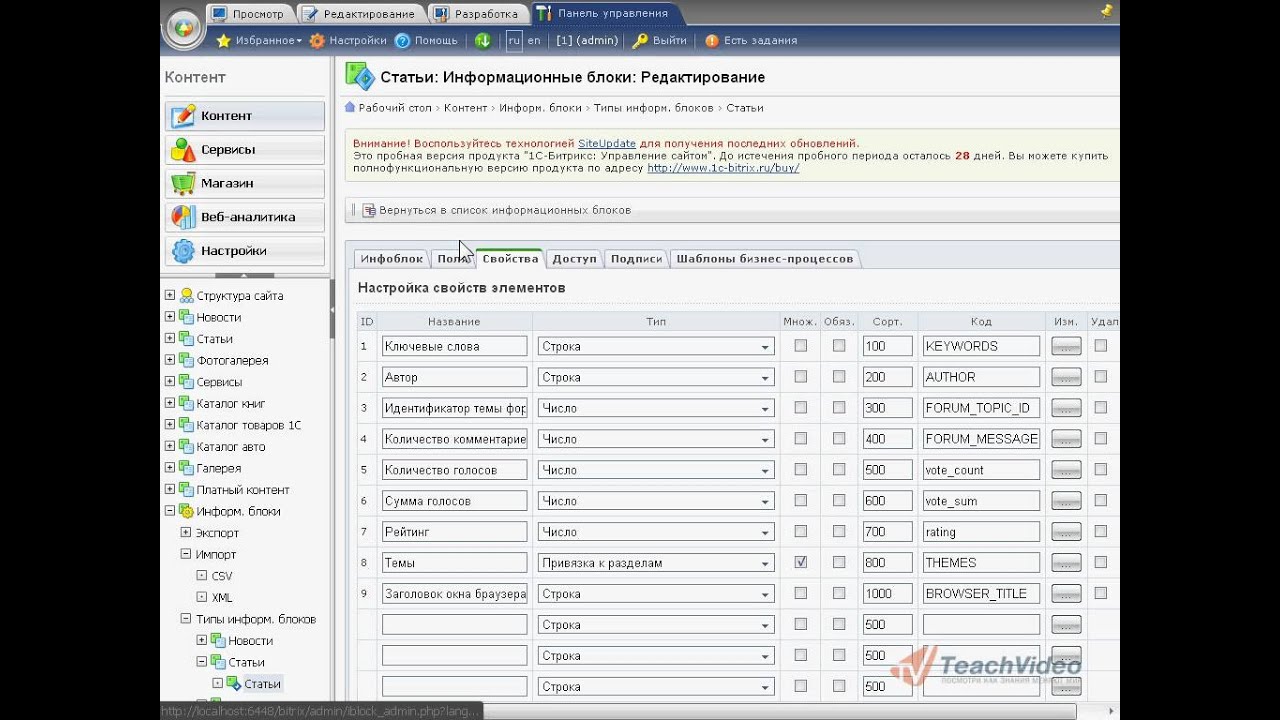
Task: Toggle Множ. checkbox for Ключевые слова
Action: (801, 346)
